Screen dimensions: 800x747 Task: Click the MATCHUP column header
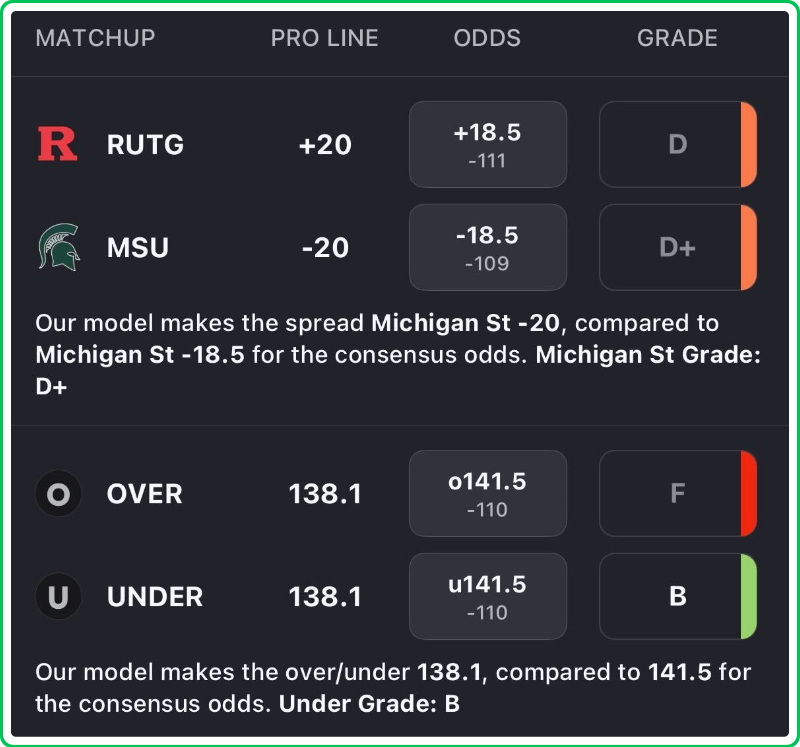95,38
